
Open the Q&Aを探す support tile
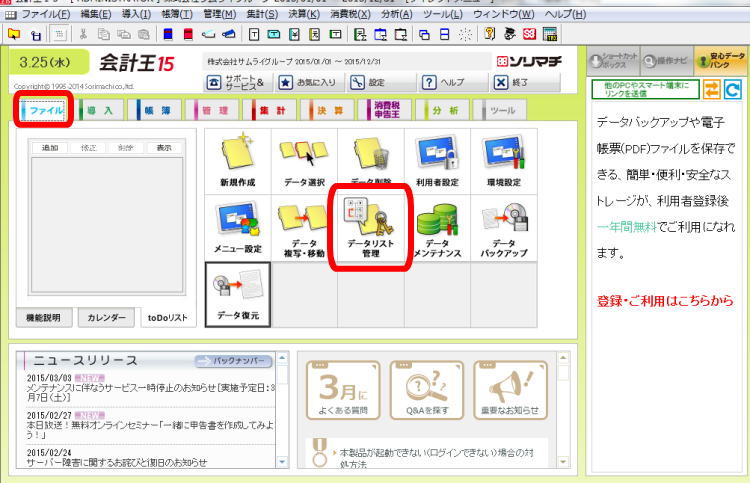pos(426,390)
